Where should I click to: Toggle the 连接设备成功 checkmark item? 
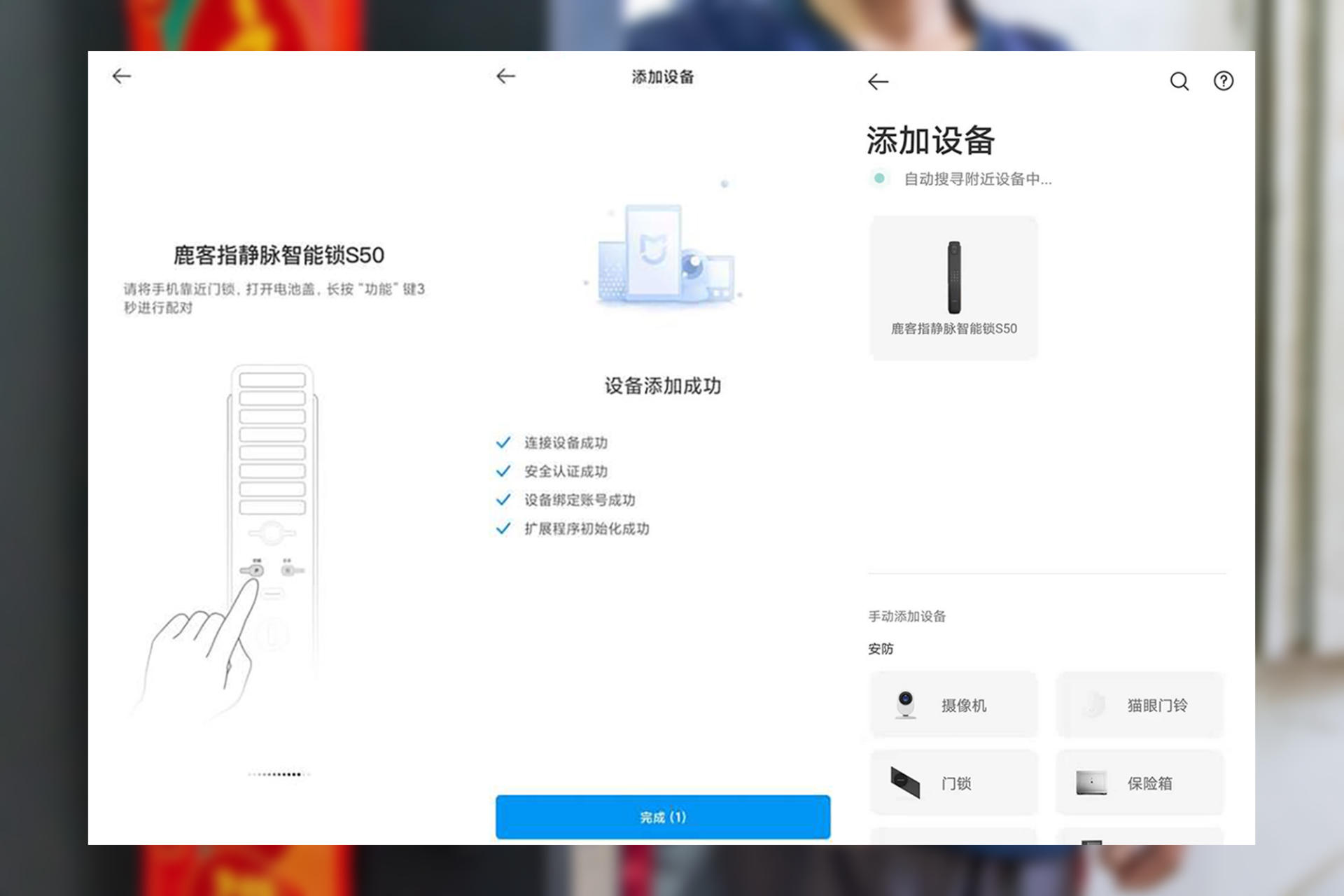564,442
